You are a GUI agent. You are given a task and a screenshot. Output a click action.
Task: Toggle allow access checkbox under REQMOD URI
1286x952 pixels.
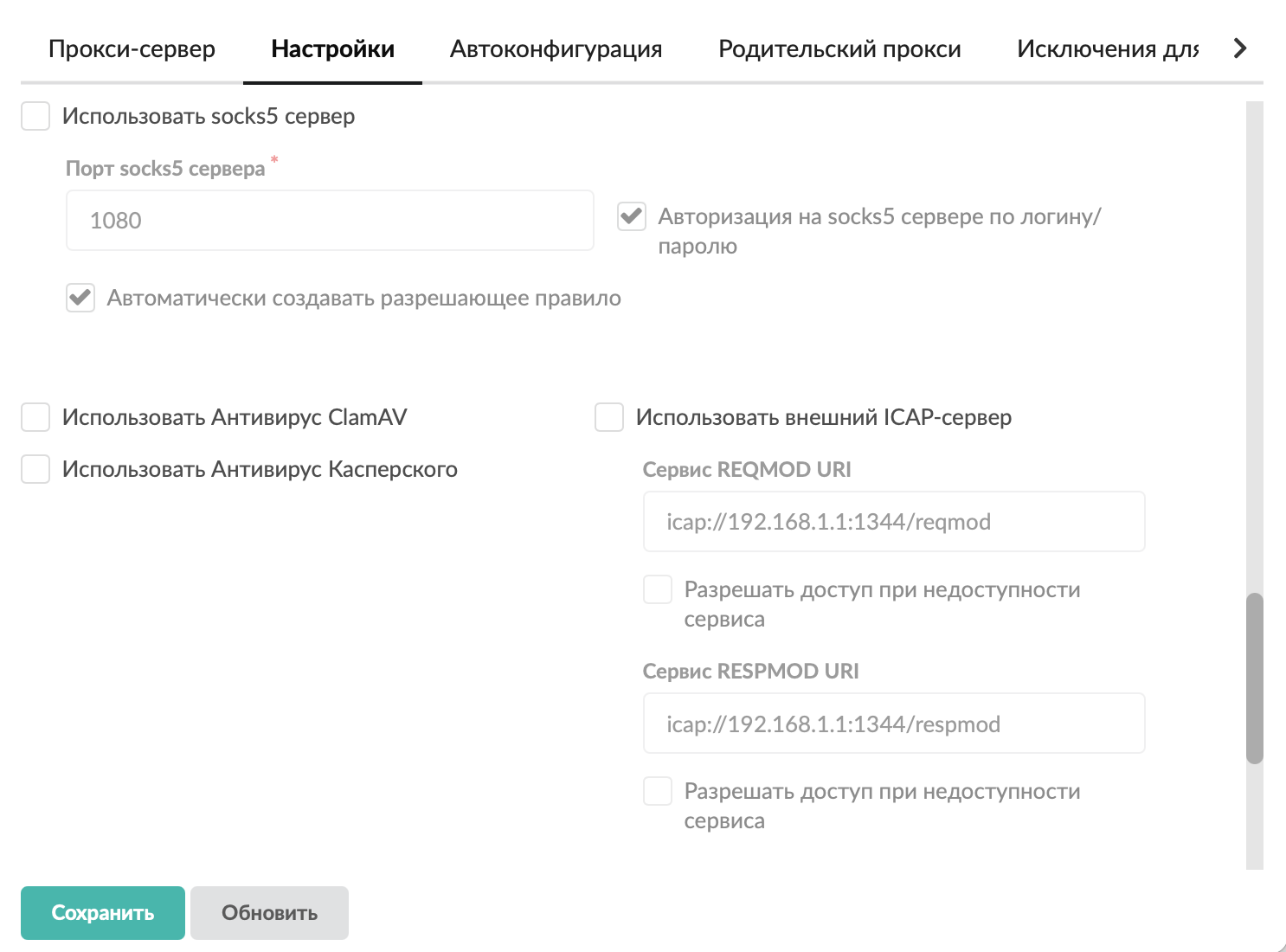click(x=658, y=589)
